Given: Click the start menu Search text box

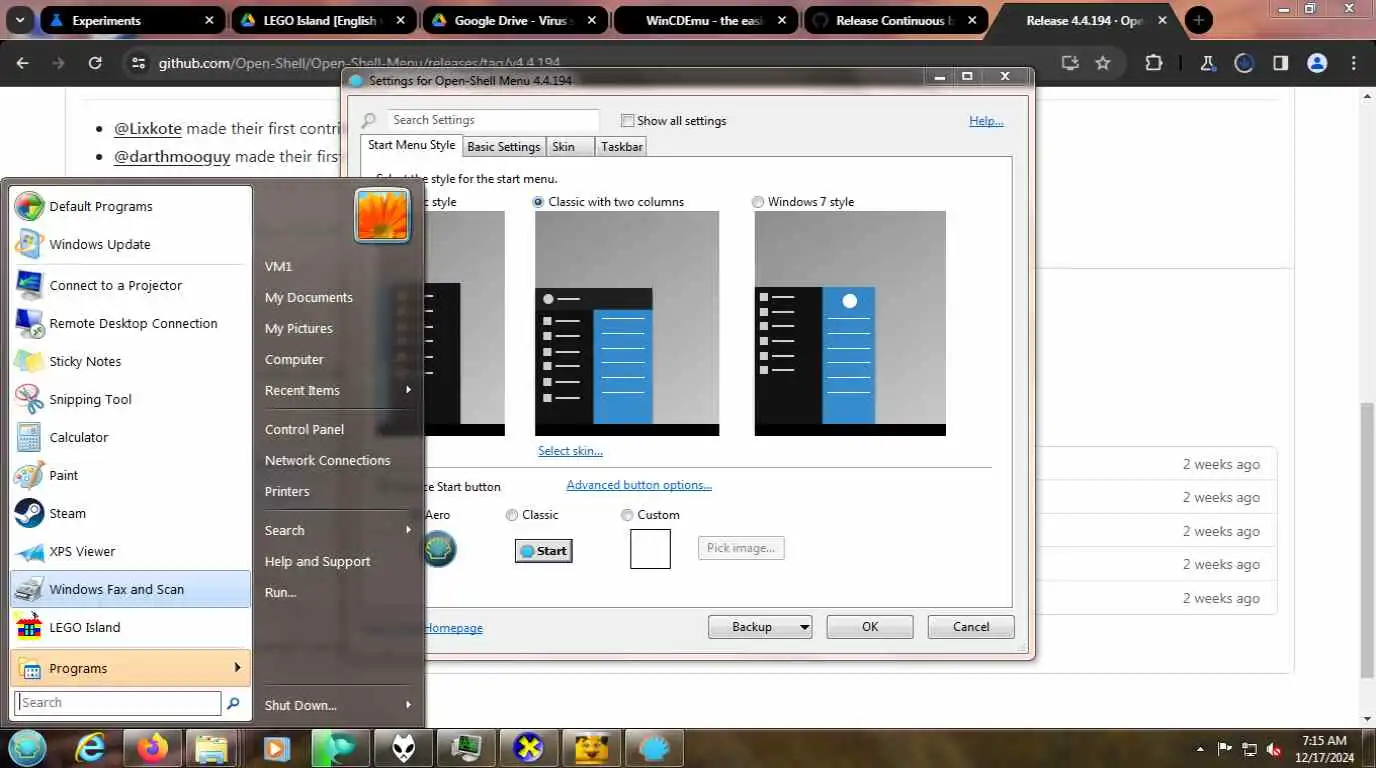Looking at the screenshot, I should (118, 703).
